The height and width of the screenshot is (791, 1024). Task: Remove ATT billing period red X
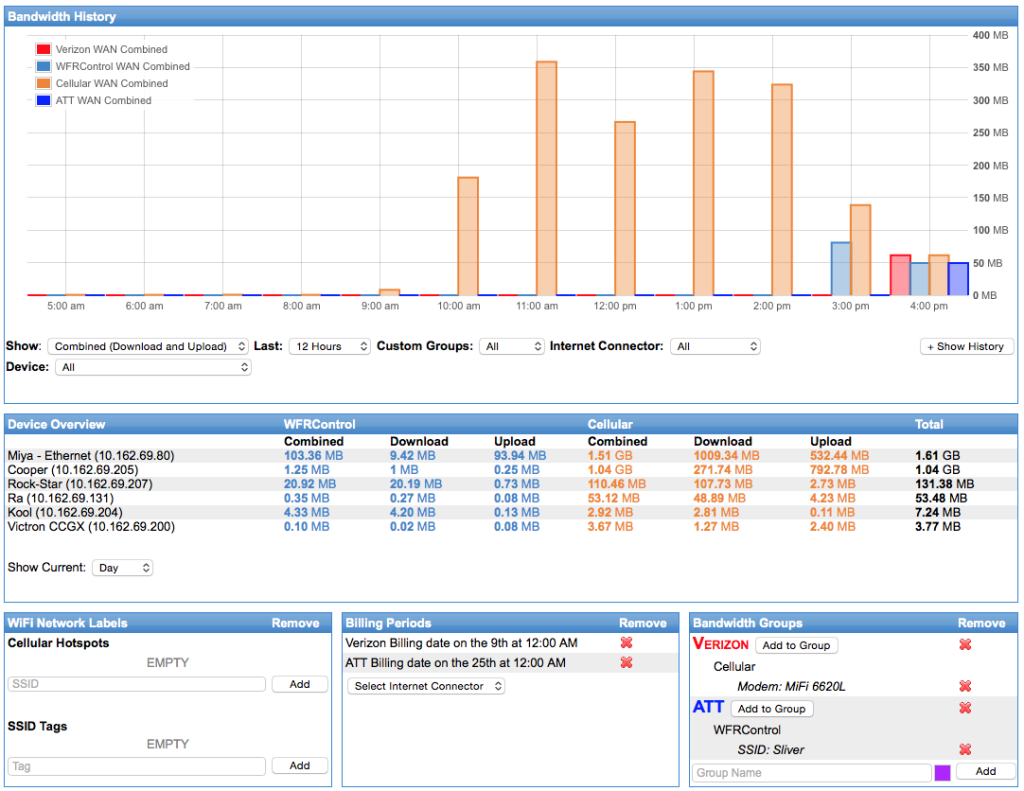tap(626, 662)
